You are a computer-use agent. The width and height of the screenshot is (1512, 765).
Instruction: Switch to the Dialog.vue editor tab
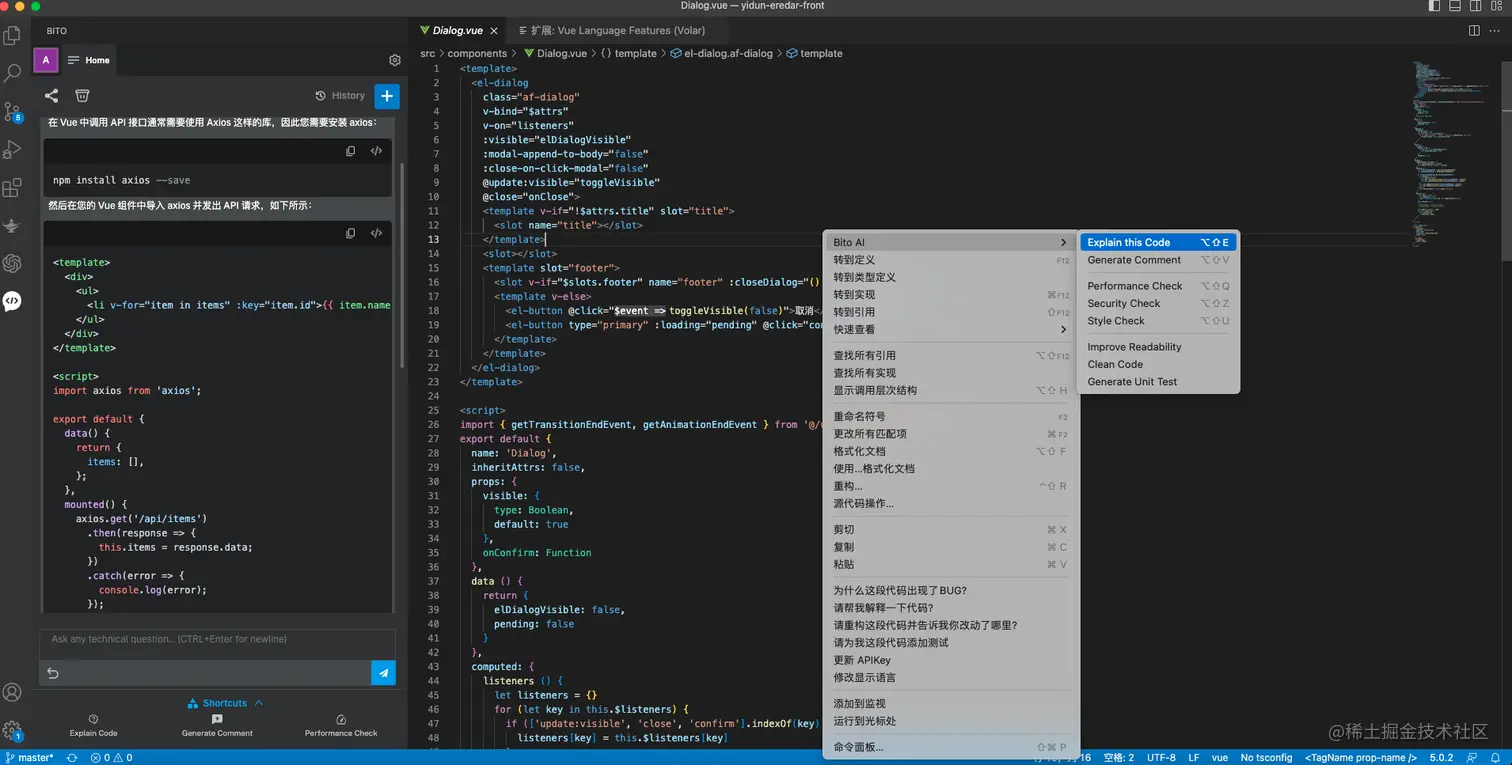coord(458,31)
